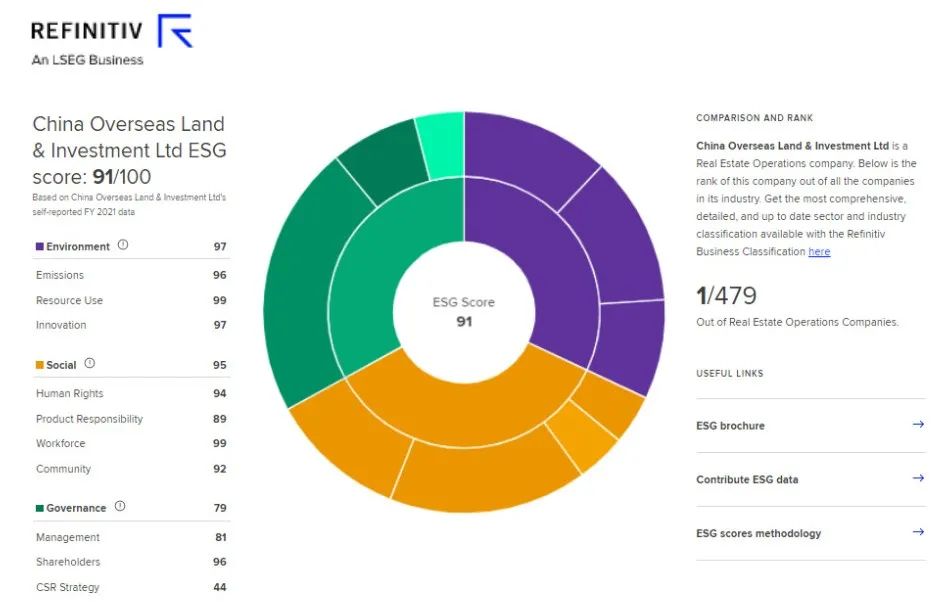
Task: Click the Community score 92
Action: pos(220,469)
